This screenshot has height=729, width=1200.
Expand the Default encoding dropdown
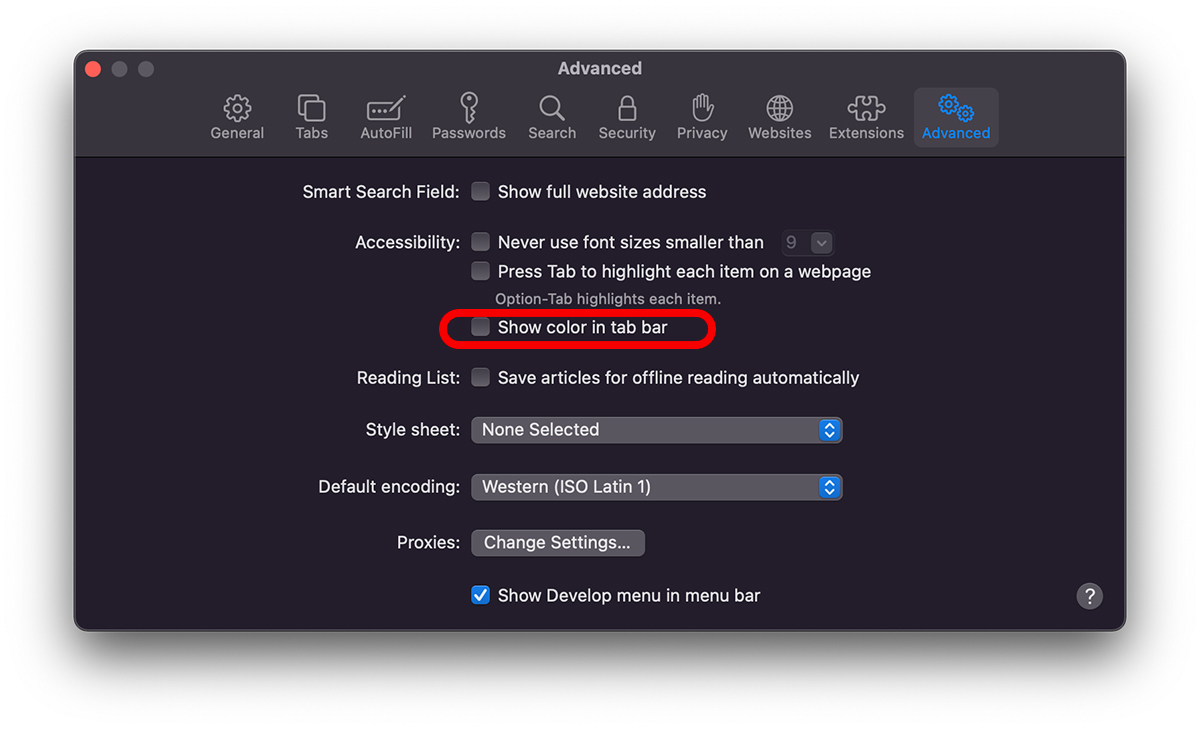pos(656,487)
